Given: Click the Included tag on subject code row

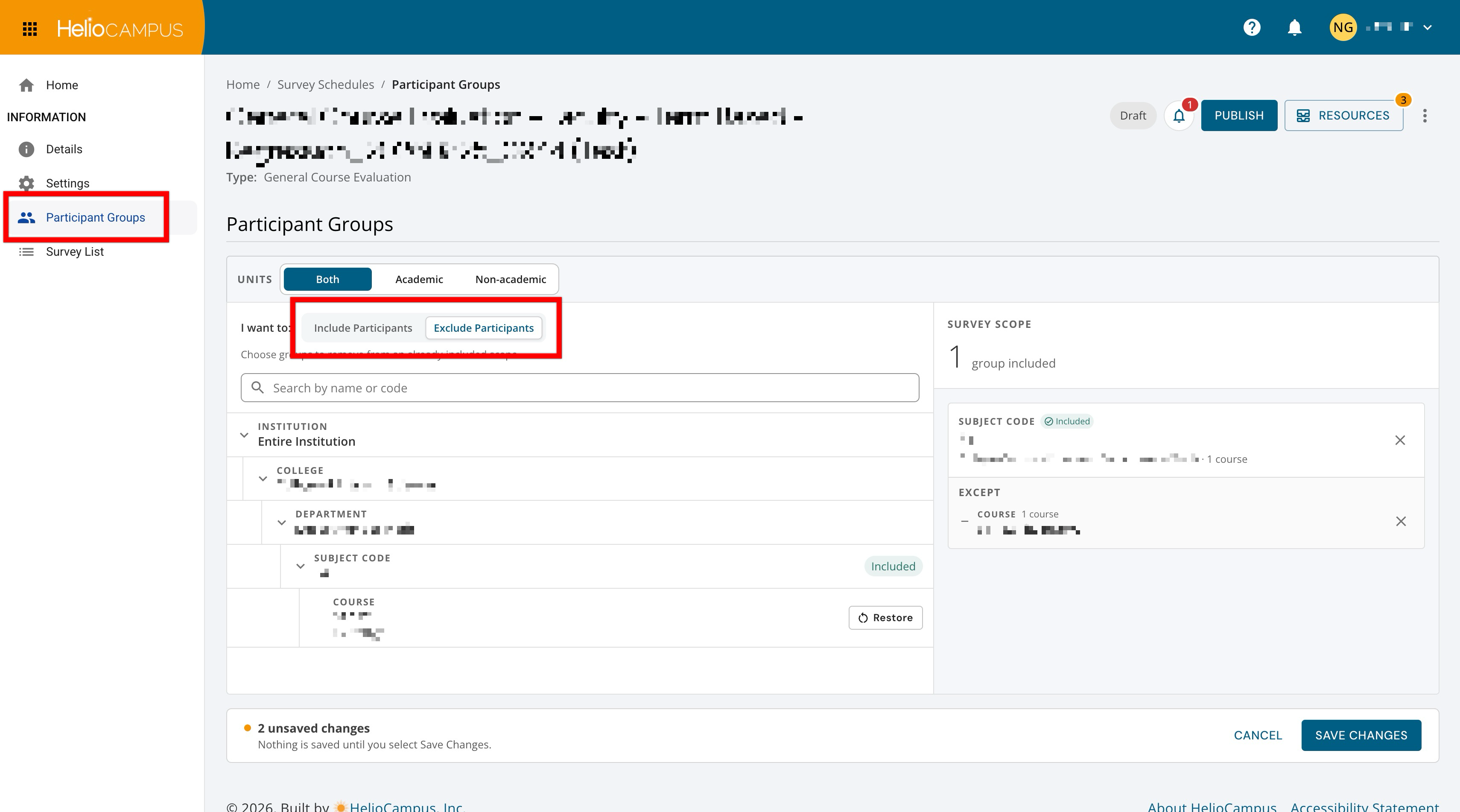Looking at the screenshot, I should click(x=893, y=567).
